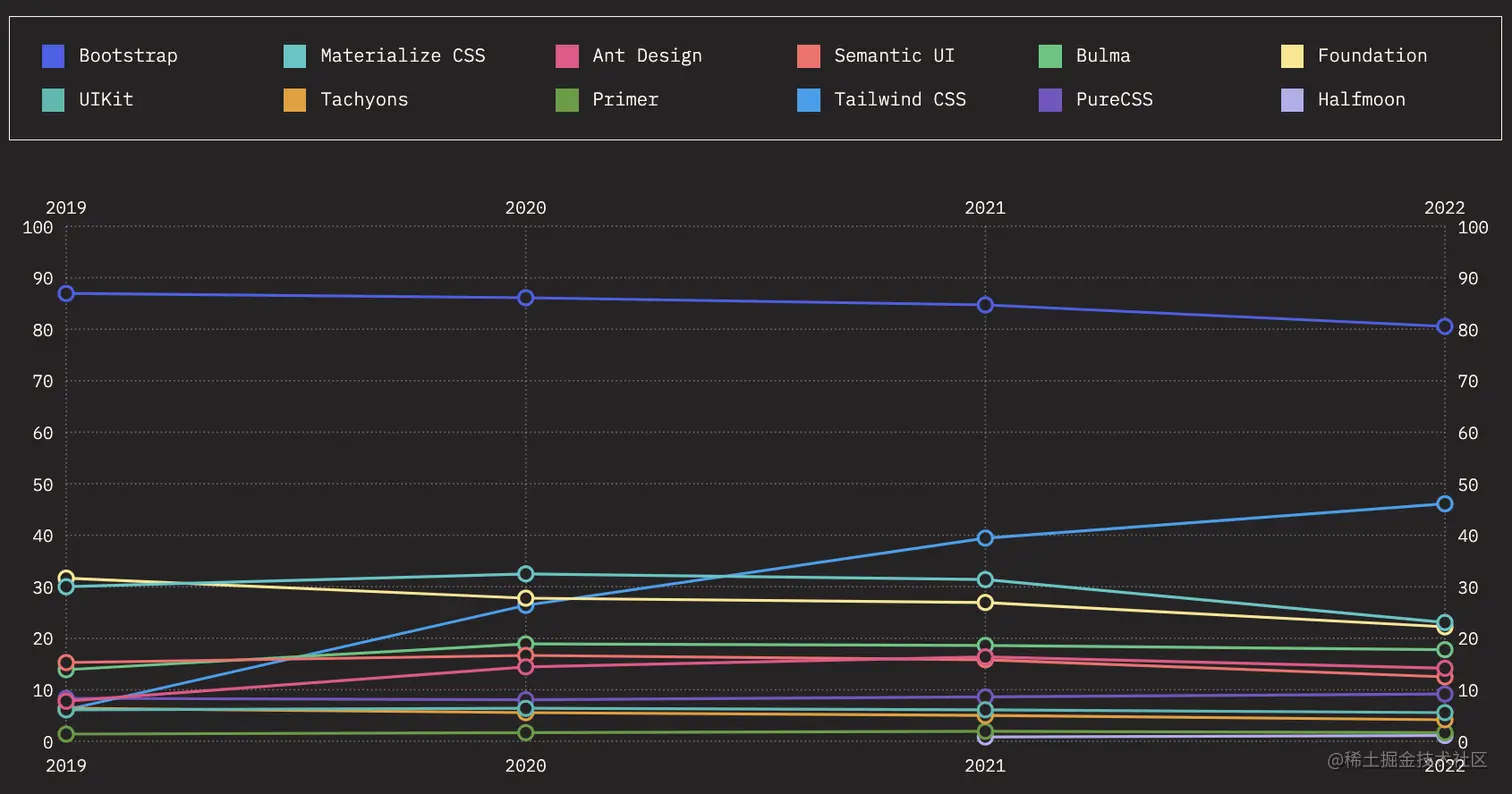Click the Ant Design pink legend swatch

567,56
